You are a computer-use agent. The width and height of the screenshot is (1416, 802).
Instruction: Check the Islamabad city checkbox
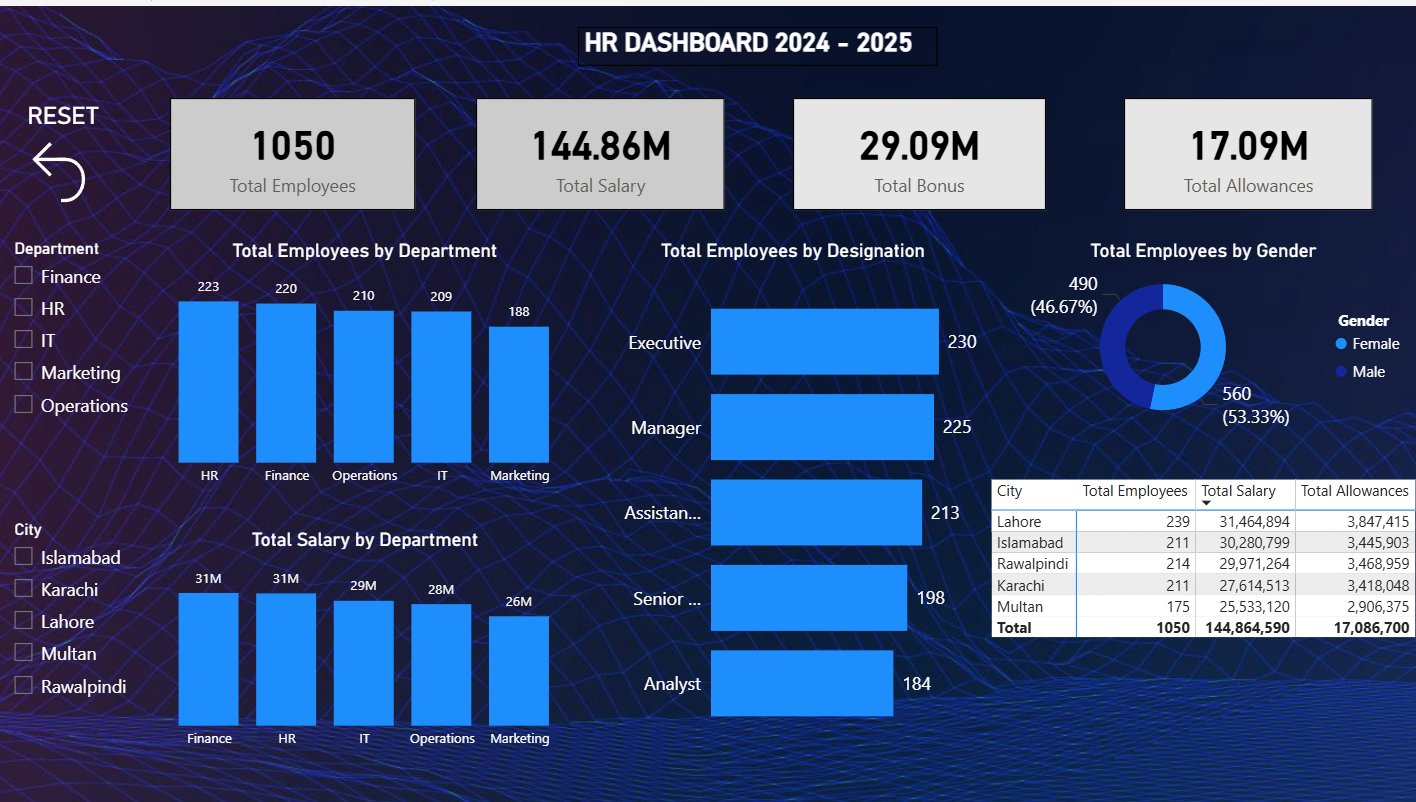coord(23,557)
